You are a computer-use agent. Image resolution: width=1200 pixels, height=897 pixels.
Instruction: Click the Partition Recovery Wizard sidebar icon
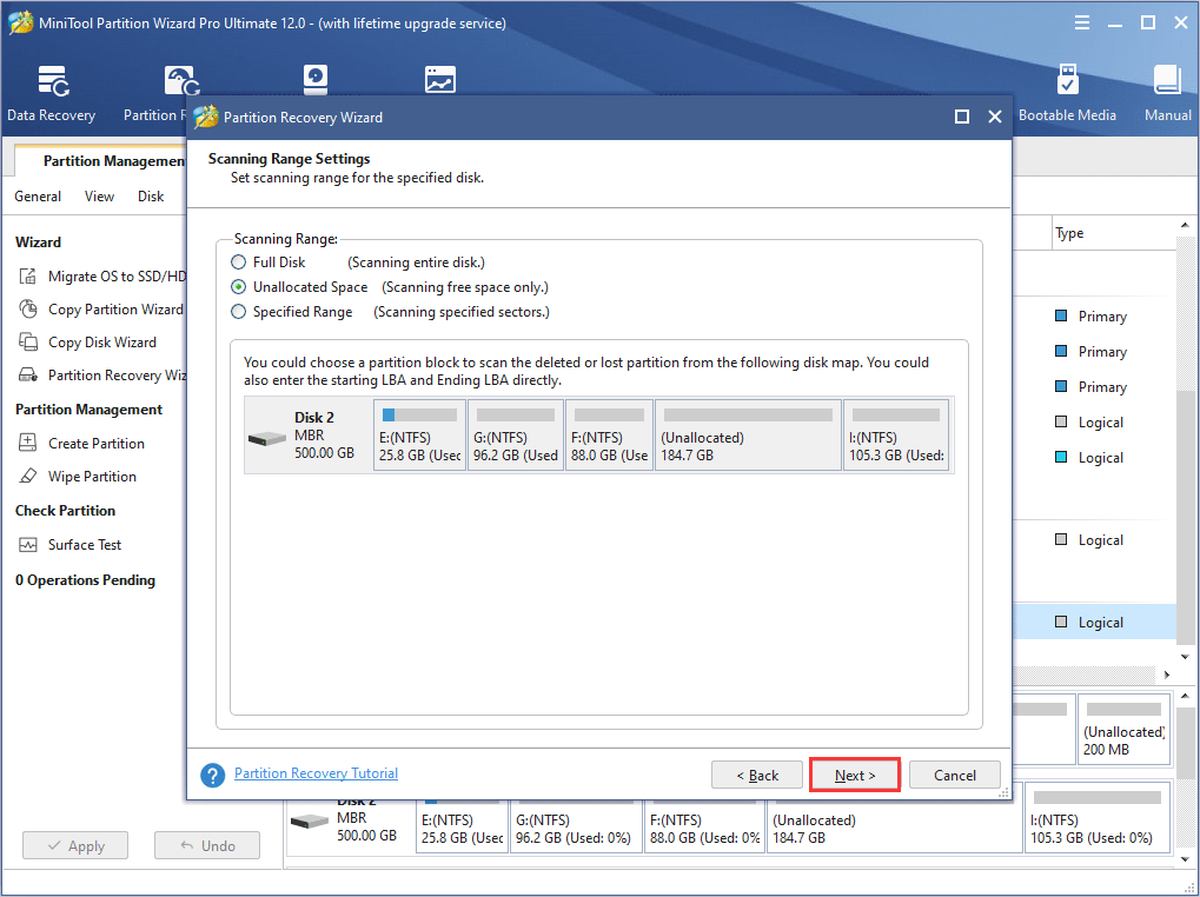point(28,375)
